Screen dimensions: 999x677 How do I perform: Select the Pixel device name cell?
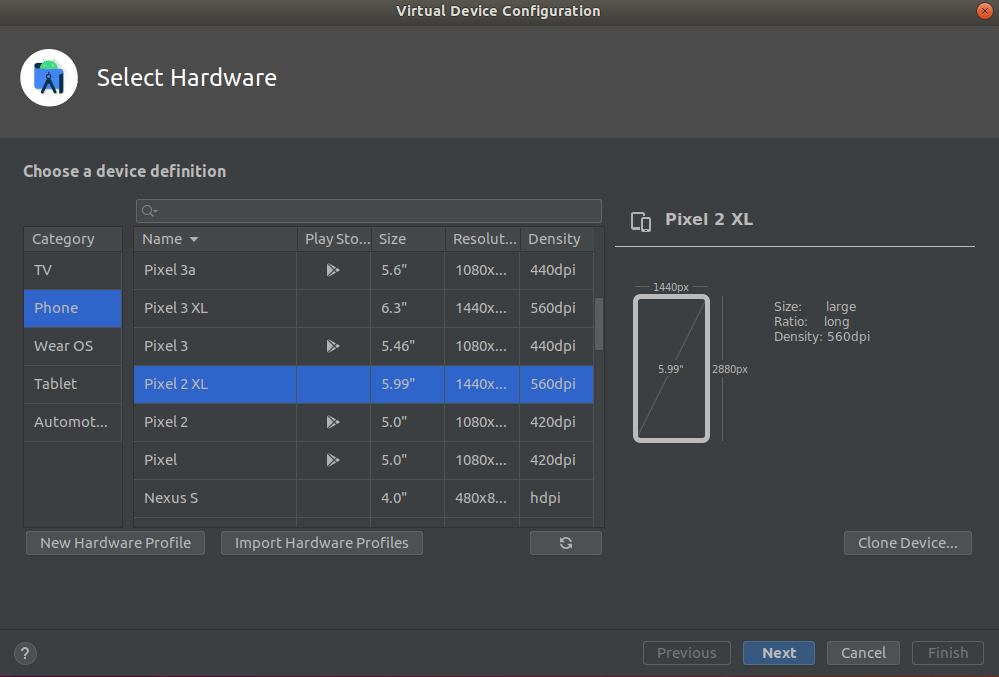pos(215,460)
